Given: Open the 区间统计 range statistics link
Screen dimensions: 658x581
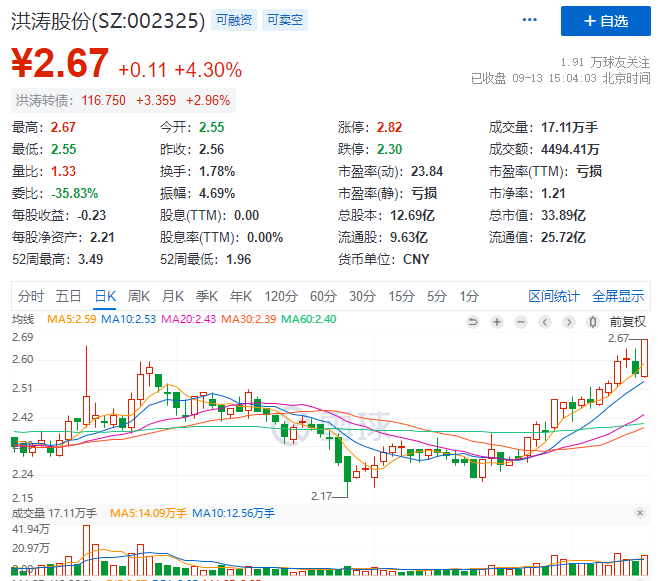Looking at the screenshot, I should point(554,296).
